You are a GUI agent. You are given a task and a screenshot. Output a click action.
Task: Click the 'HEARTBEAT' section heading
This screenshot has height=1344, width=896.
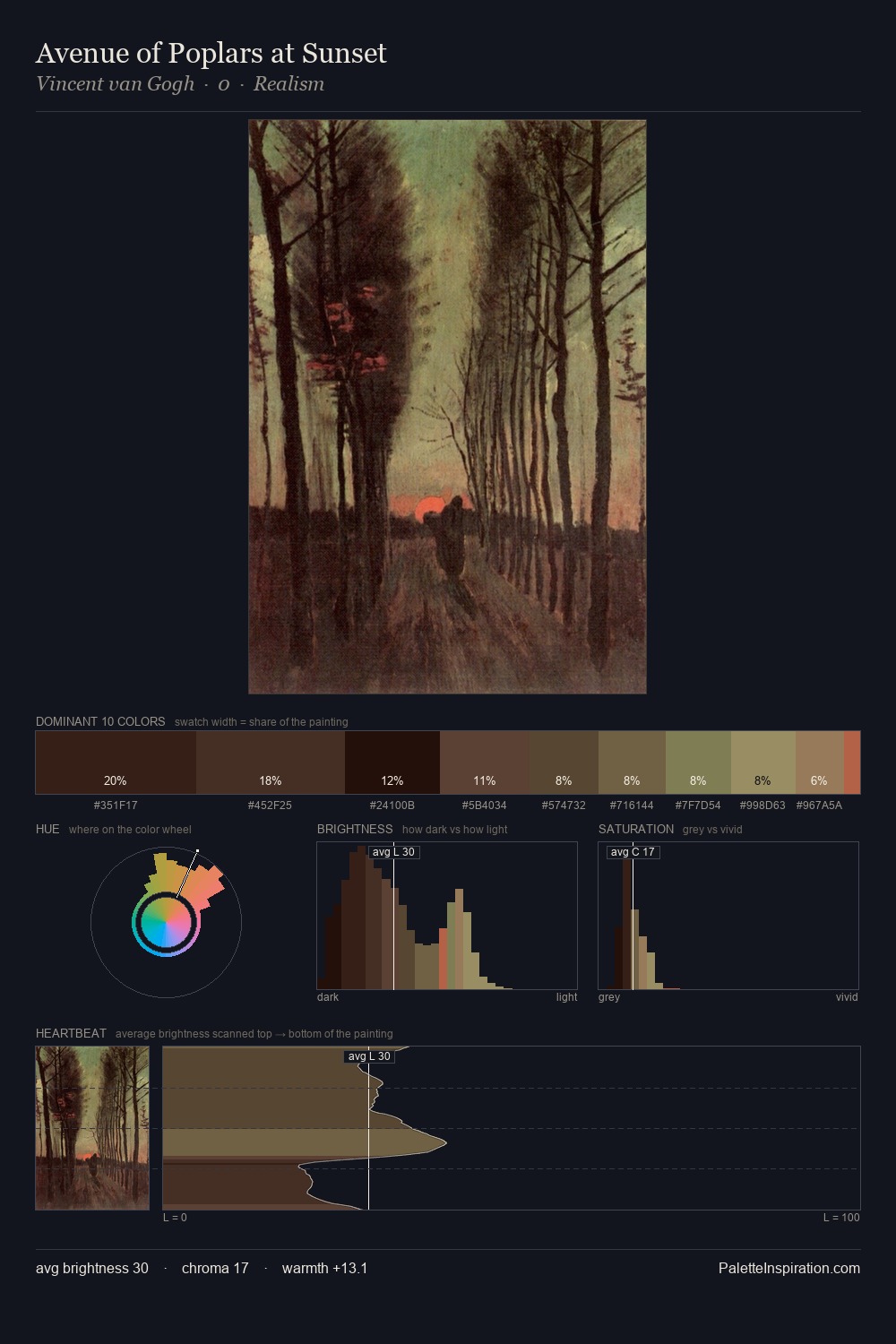pyautogui.click(x=71, y=1033)
